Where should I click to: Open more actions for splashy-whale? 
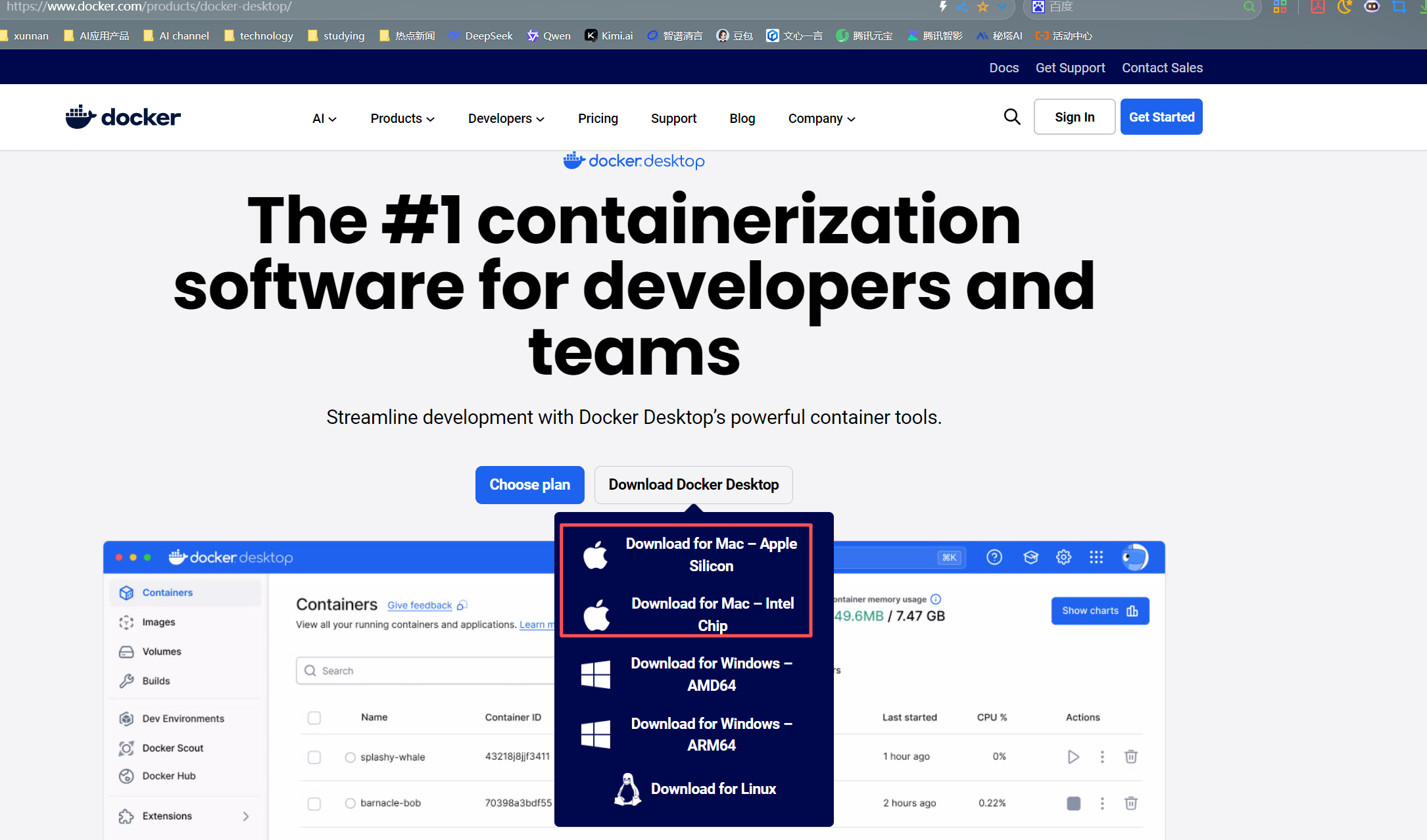(1102, 757)
